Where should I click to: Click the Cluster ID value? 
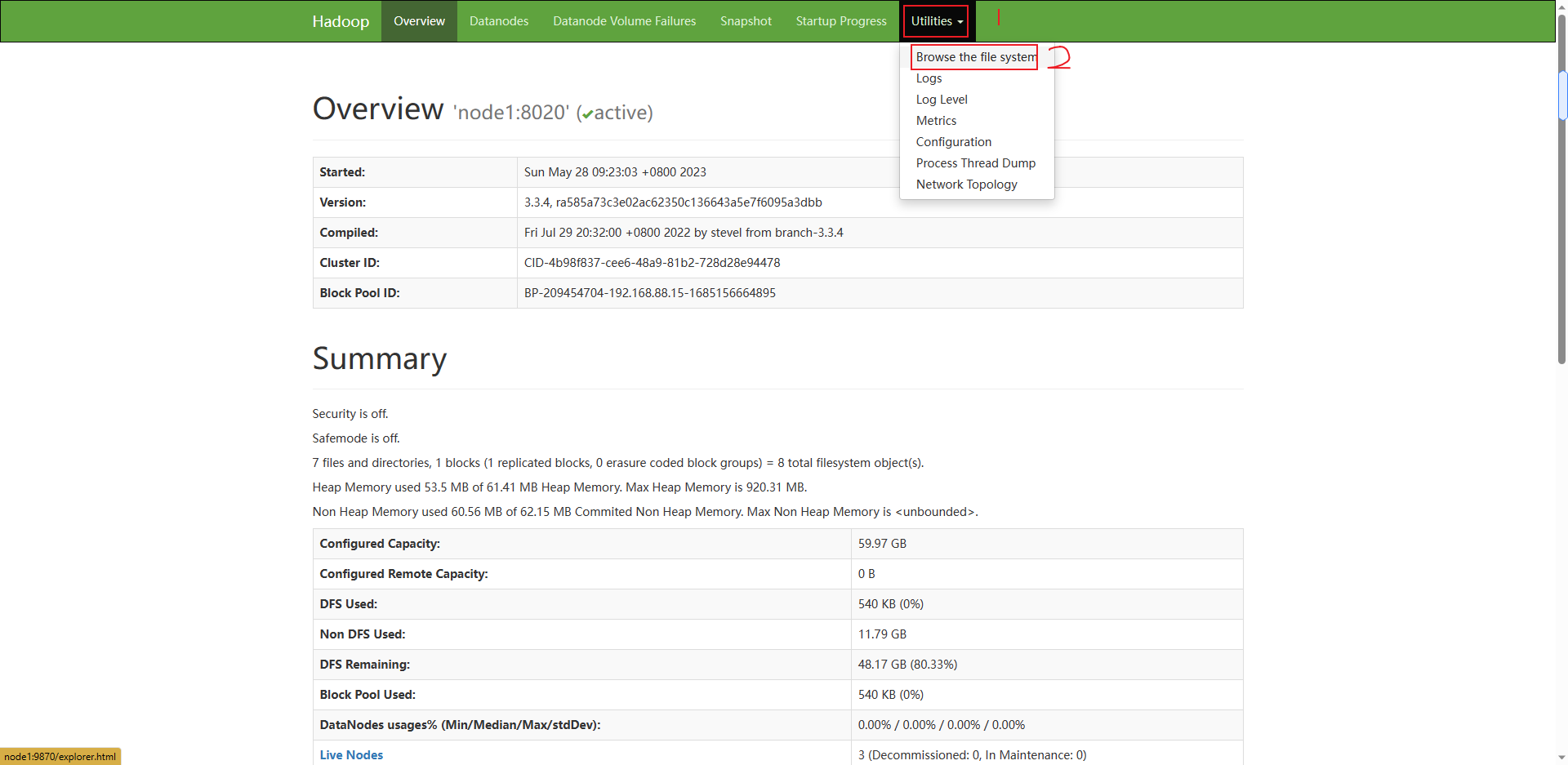652,263
